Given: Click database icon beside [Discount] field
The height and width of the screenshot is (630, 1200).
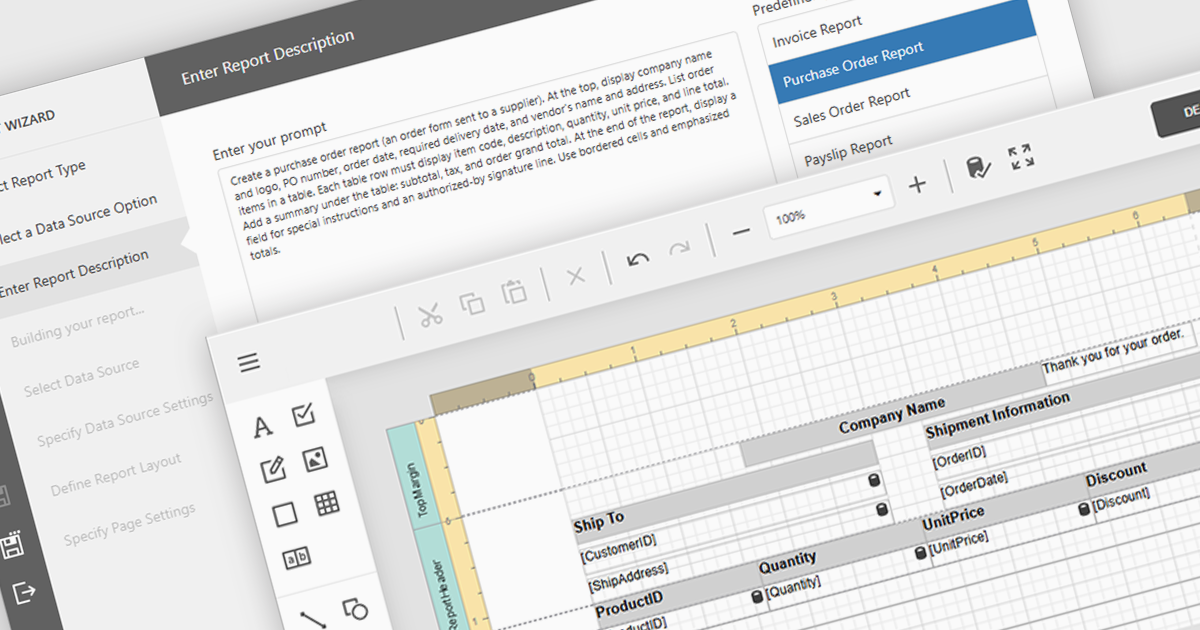Looking at the screenshot, I should click(1084, 509).
